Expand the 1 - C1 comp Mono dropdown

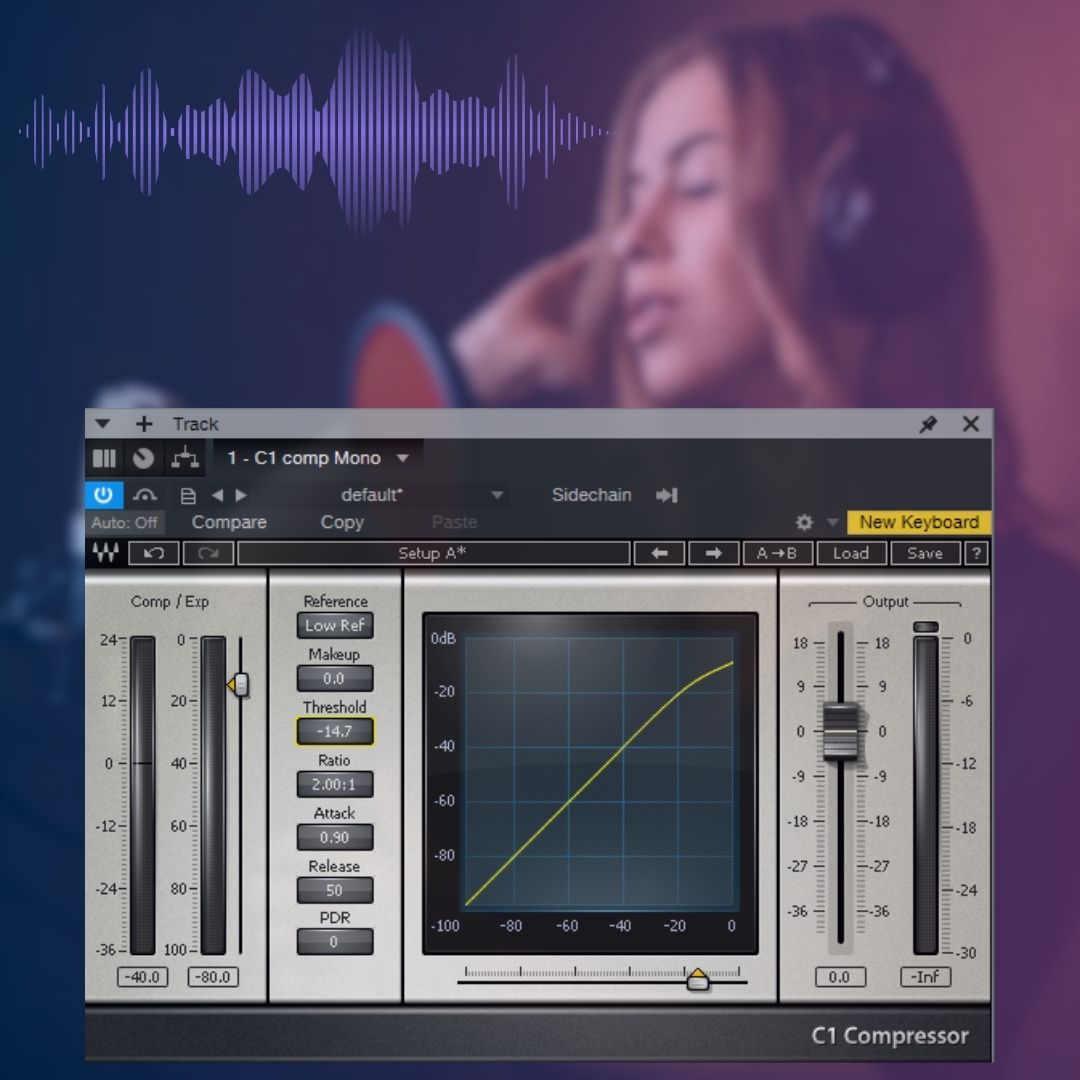[404, 458]
